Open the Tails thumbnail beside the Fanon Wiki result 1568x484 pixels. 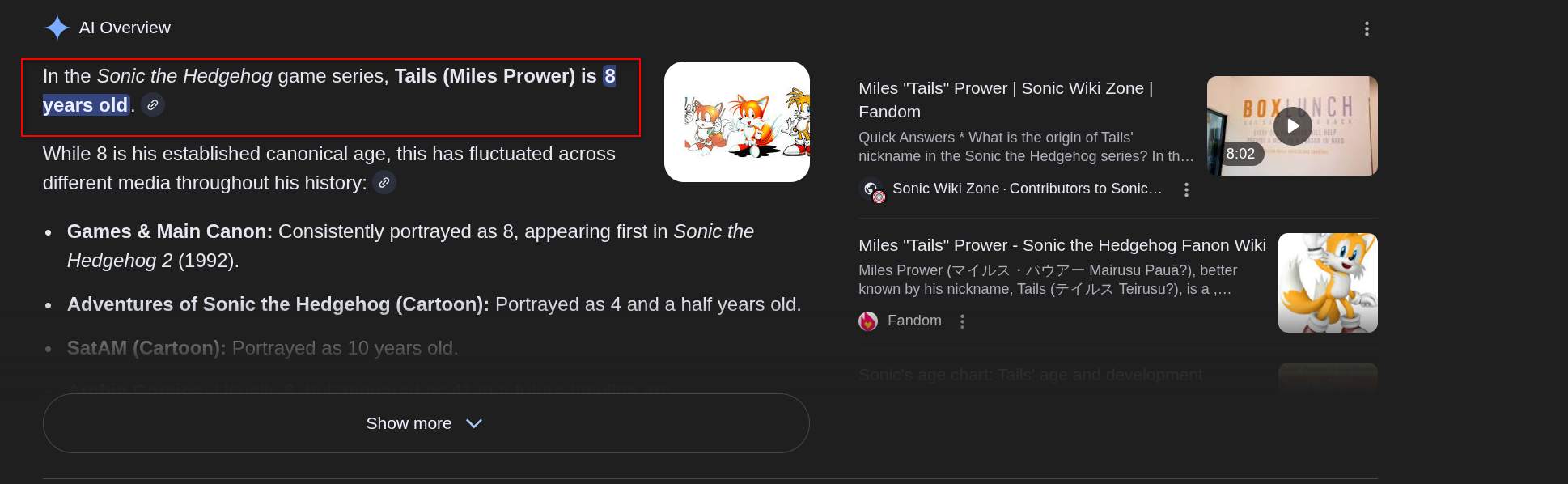[1327, 282]
